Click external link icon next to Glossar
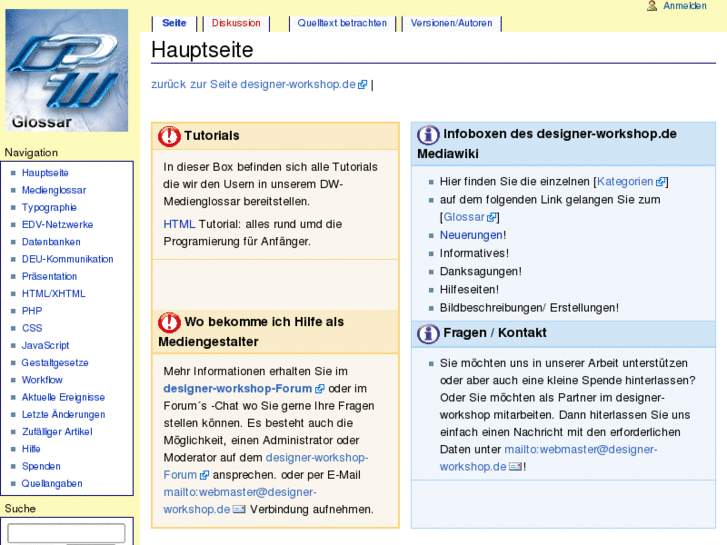This screenshot has width=727, height=545. click(x=491, y=217)
